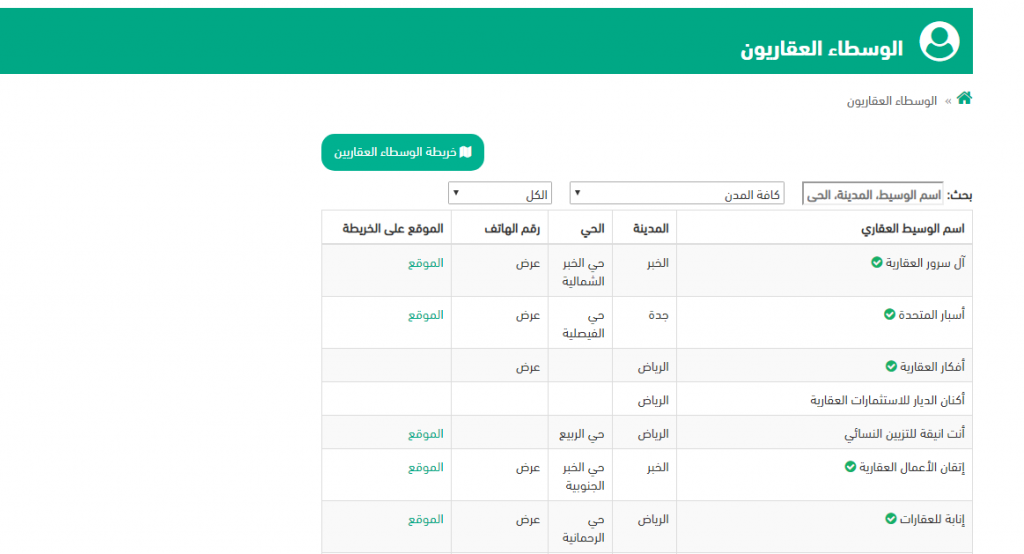Show phone عرض for آل سرور العقارية
1024x554 pixels.
(528, 263)
